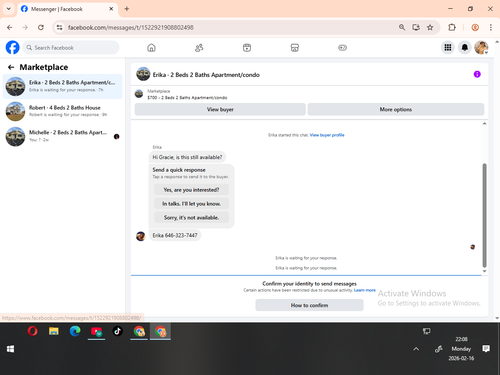Click the 'Hi Gracie, is this still available?' message
This screenshot has height=375, width=500.
pos(187,157)
